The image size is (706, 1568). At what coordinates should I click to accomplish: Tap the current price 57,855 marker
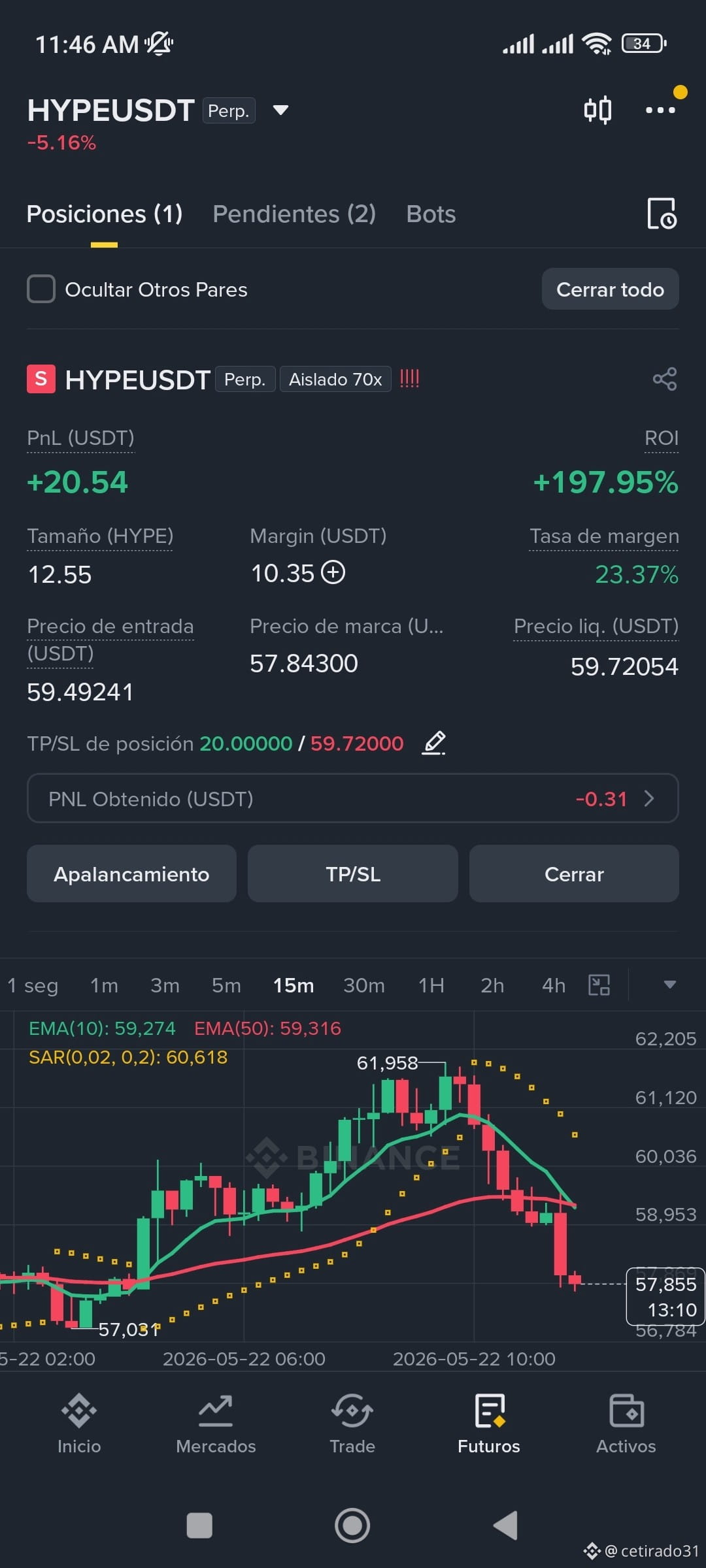click(x=665, y=1296)
